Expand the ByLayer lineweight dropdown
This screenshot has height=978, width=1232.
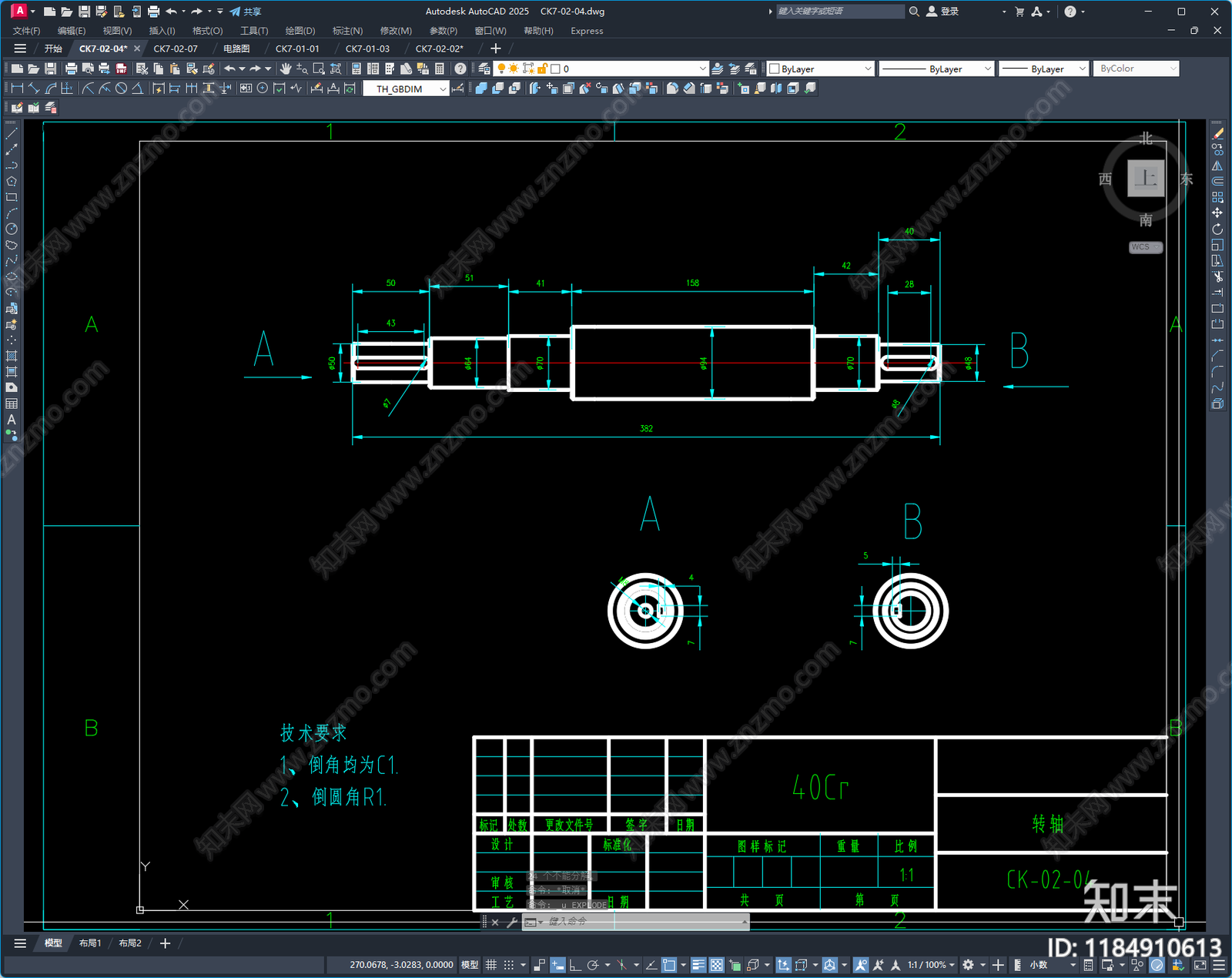pyautogui.click(x=1043, y=69)
